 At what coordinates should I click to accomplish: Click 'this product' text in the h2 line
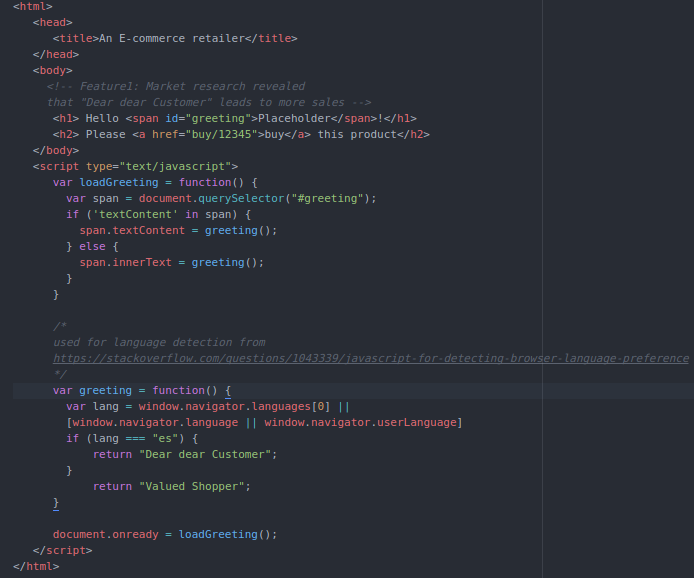point(357,135)
